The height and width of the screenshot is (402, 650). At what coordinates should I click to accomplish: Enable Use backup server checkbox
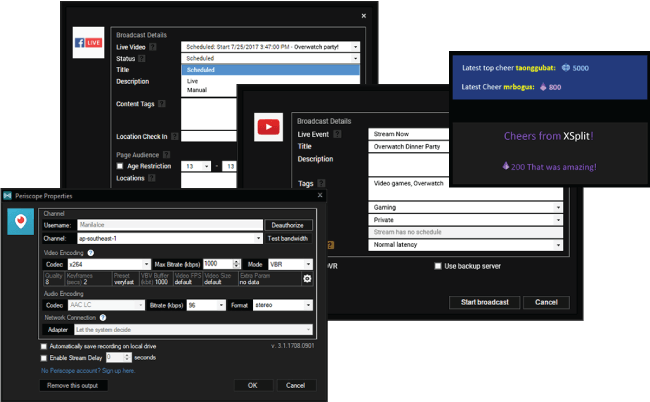(438, 266)
